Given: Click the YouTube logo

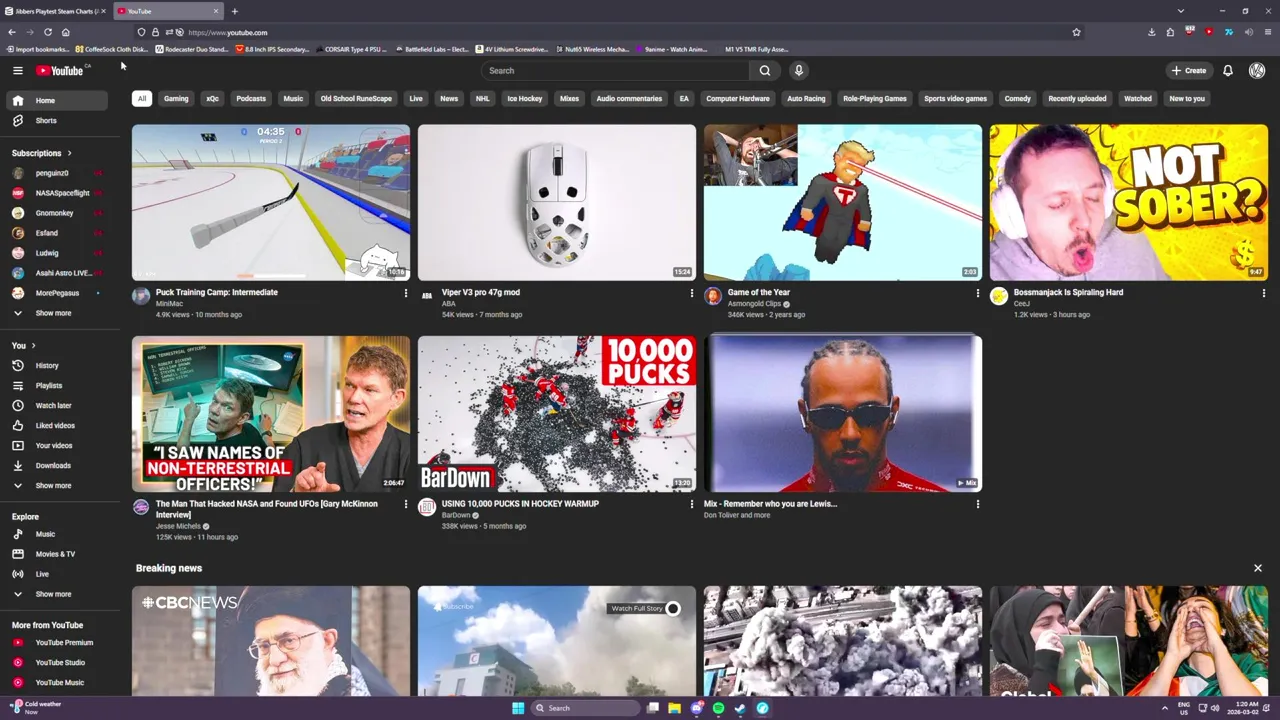Looking at the screenshot, I should click(60, 70).
